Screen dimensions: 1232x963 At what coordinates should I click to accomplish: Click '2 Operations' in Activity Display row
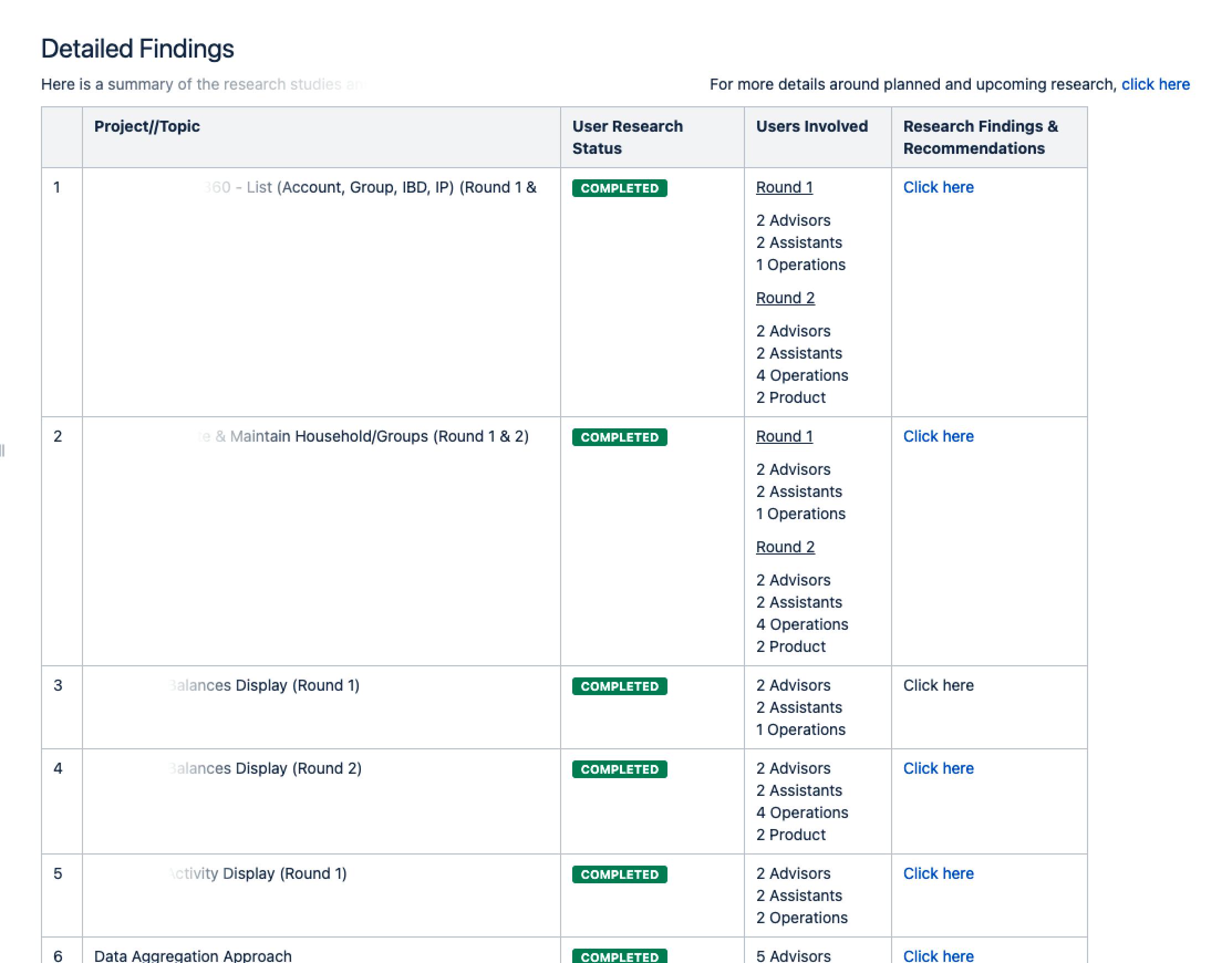tap(801, 918)
